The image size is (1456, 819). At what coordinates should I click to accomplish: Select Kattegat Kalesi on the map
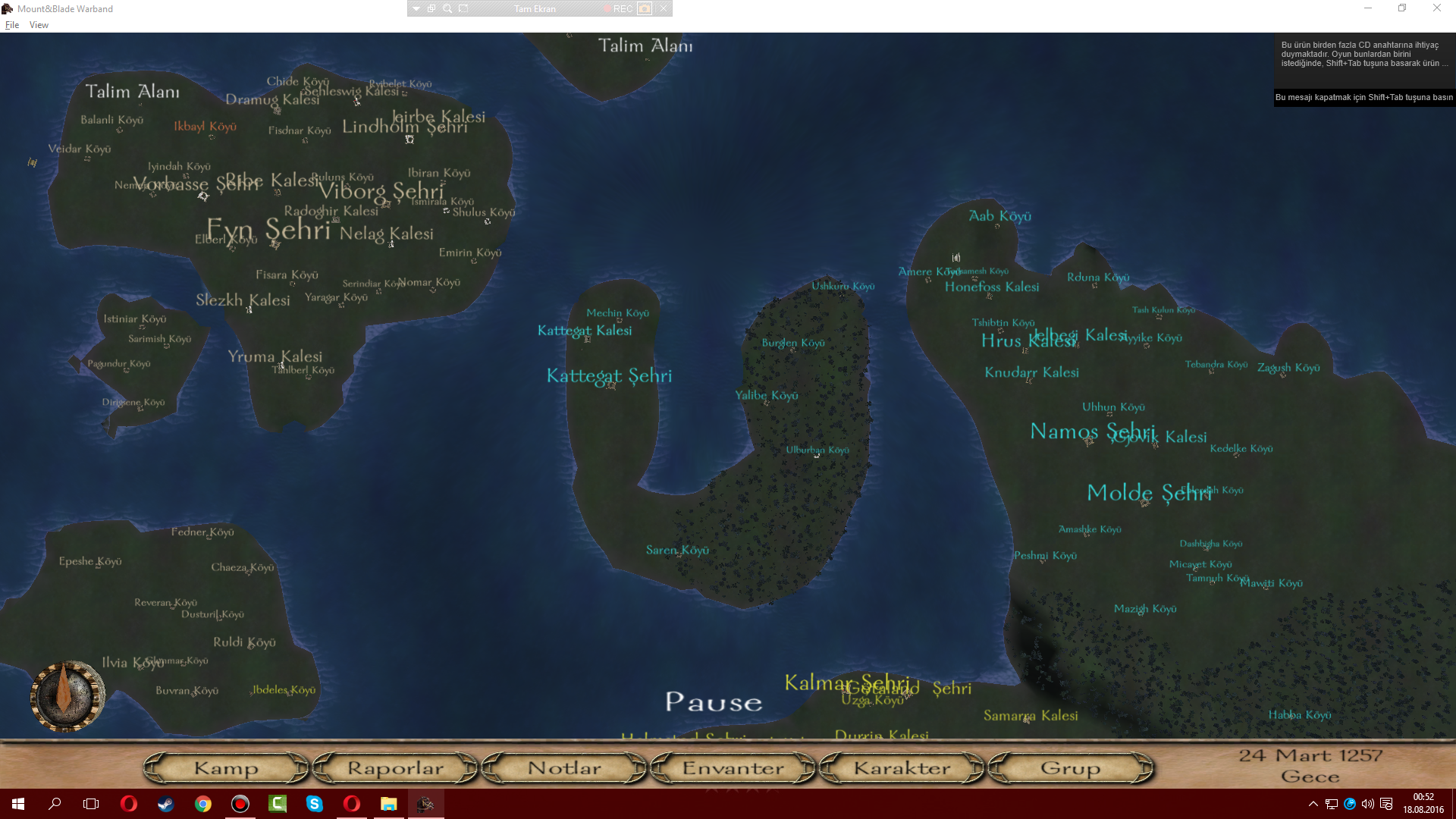(x=585, y=331)
